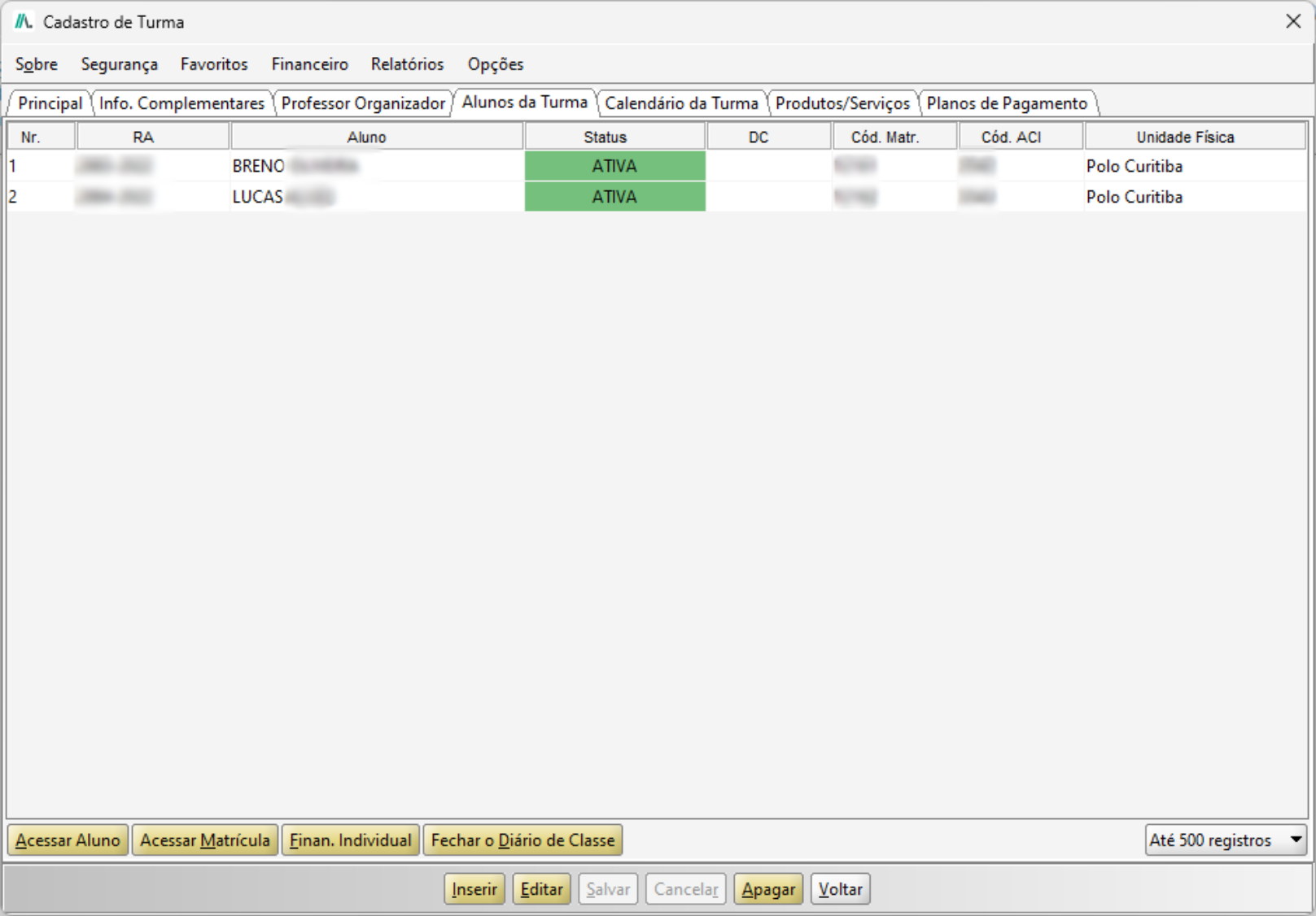This screenshot has width=1316, height=916.
Task: Click row number 1 cell
Action: 42,166
